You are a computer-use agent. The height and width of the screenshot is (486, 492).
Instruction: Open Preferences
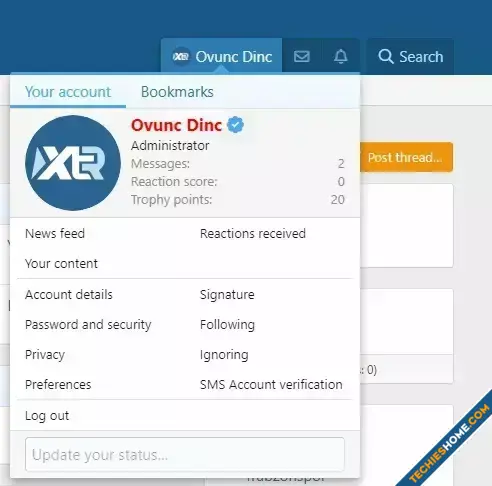[x=58, y=385]
